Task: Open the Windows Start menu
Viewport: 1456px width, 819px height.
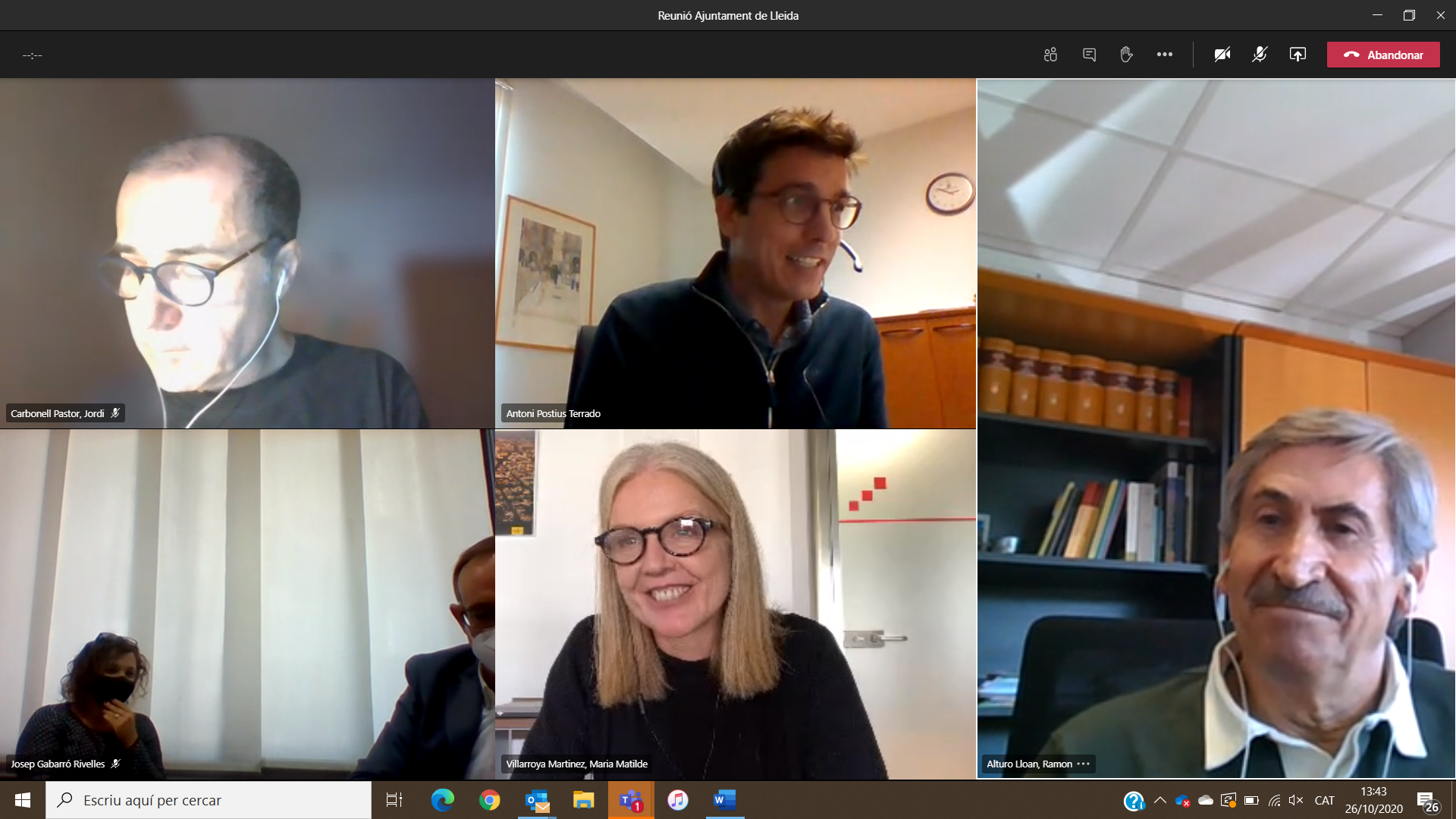Action: click(23, 800)
